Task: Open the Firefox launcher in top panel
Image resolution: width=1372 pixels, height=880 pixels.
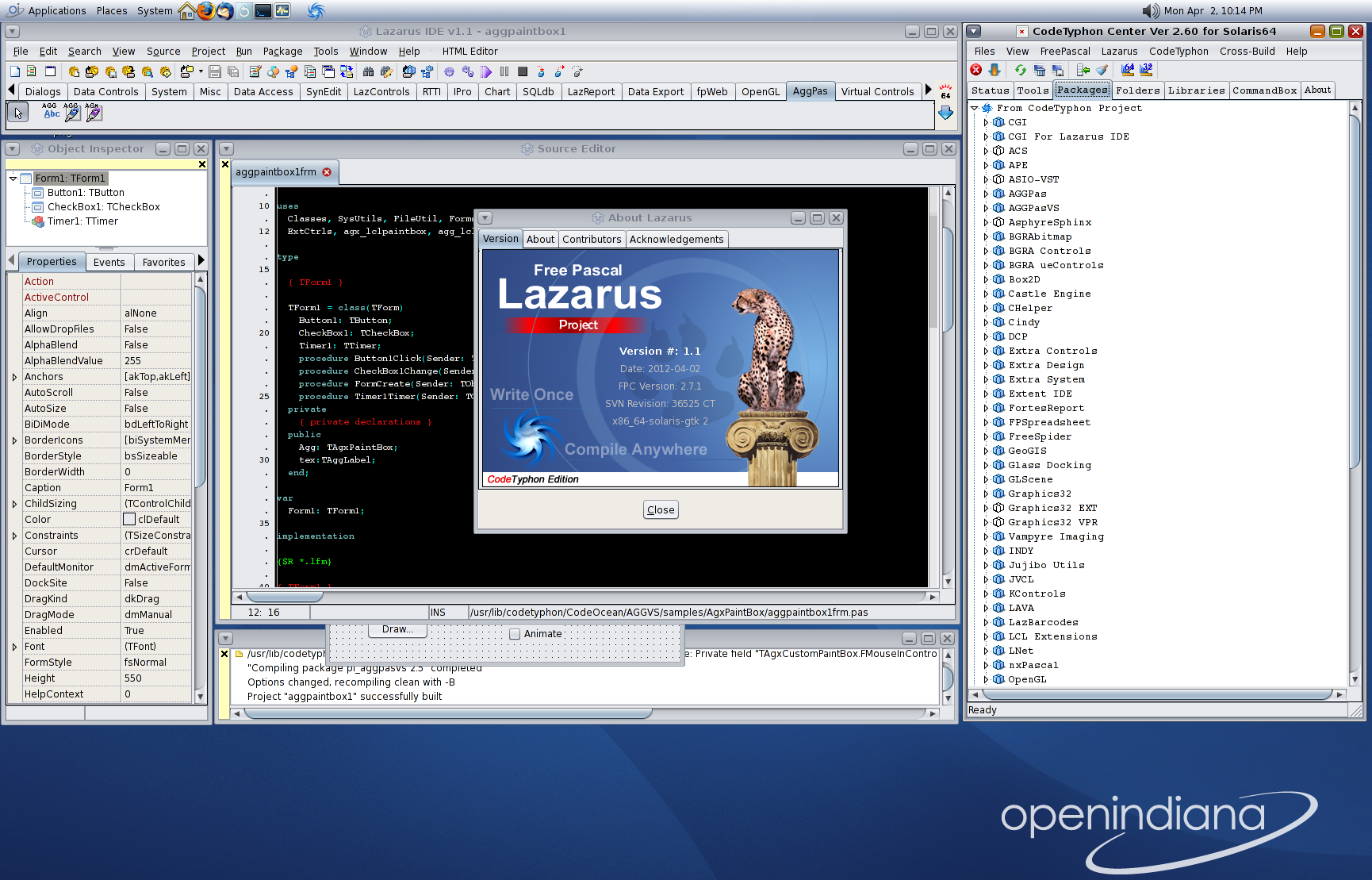Action: (206, 10)
